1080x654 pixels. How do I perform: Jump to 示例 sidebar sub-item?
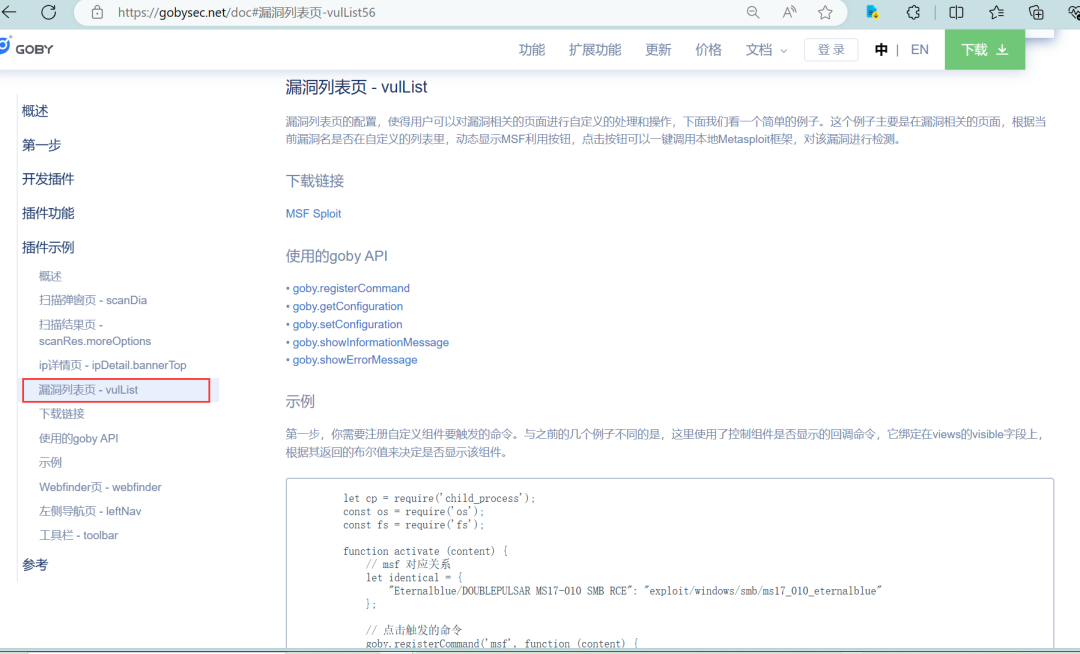coord(50,463)
